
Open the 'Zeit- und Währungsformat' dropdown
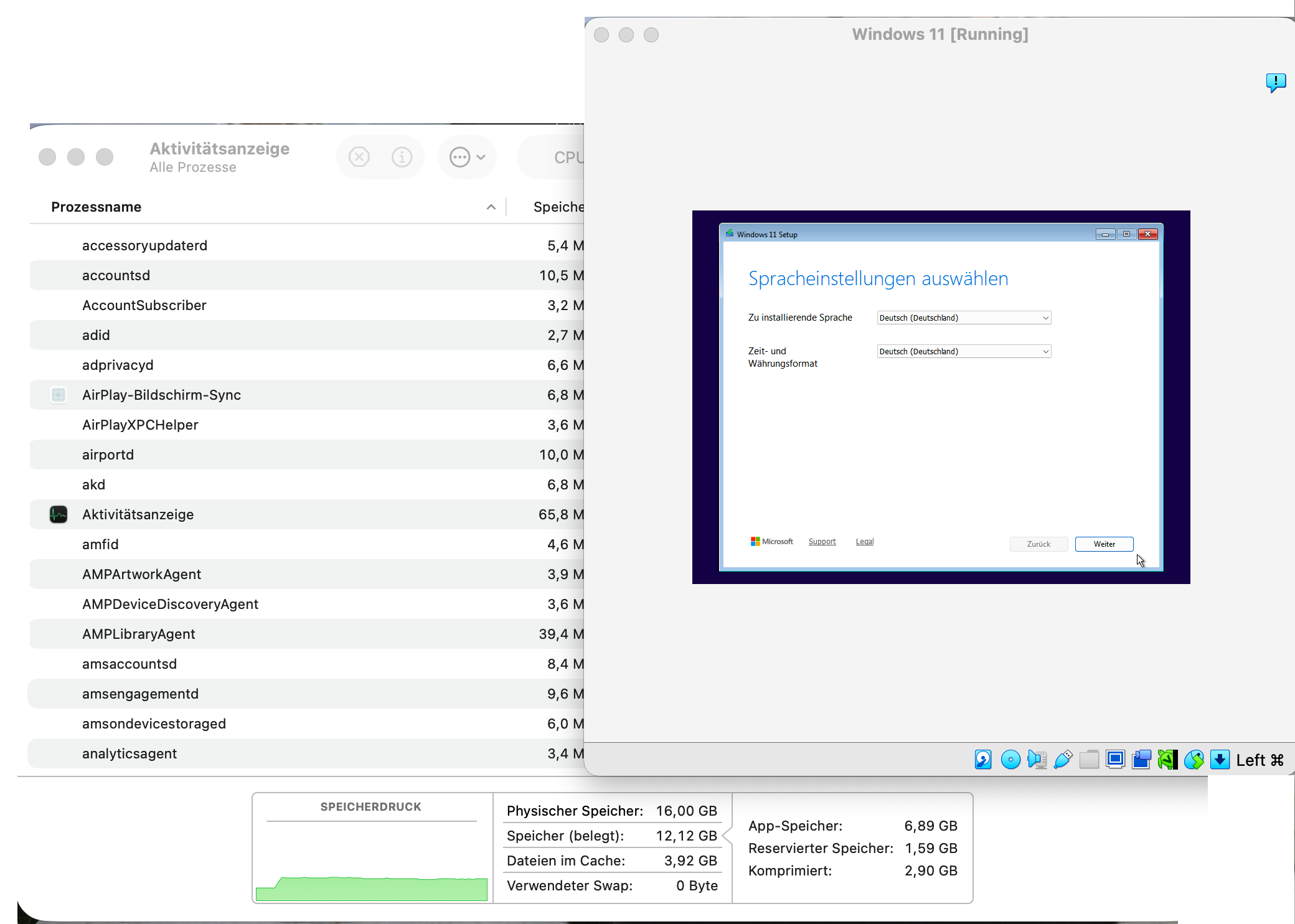tap(964, 351)
